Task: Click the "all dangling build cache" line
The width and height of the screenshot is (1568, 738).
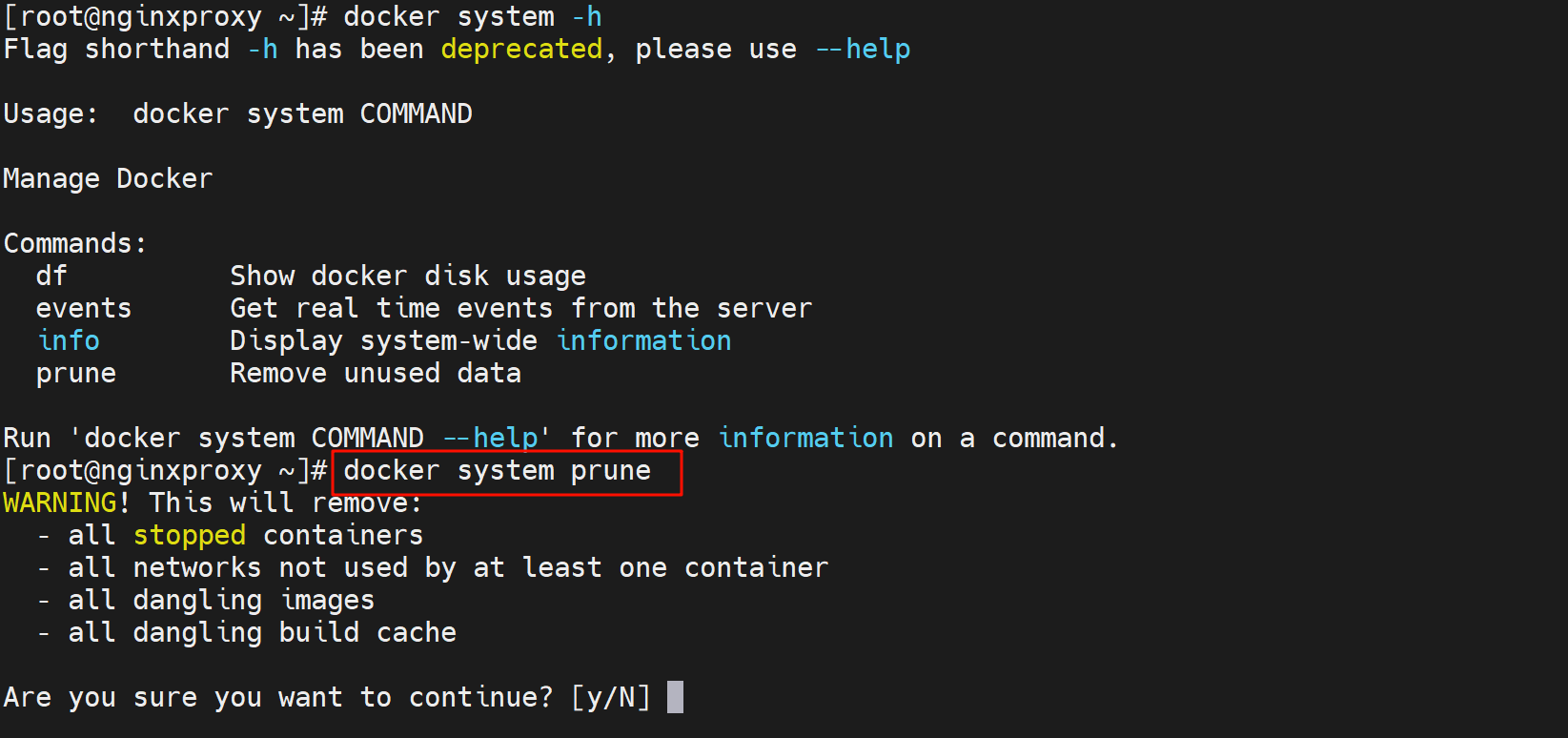Action: click(262, 633)
